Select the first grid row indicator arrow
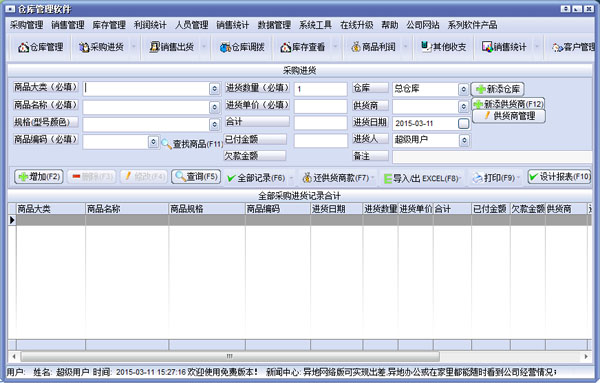 pos(12,220)
